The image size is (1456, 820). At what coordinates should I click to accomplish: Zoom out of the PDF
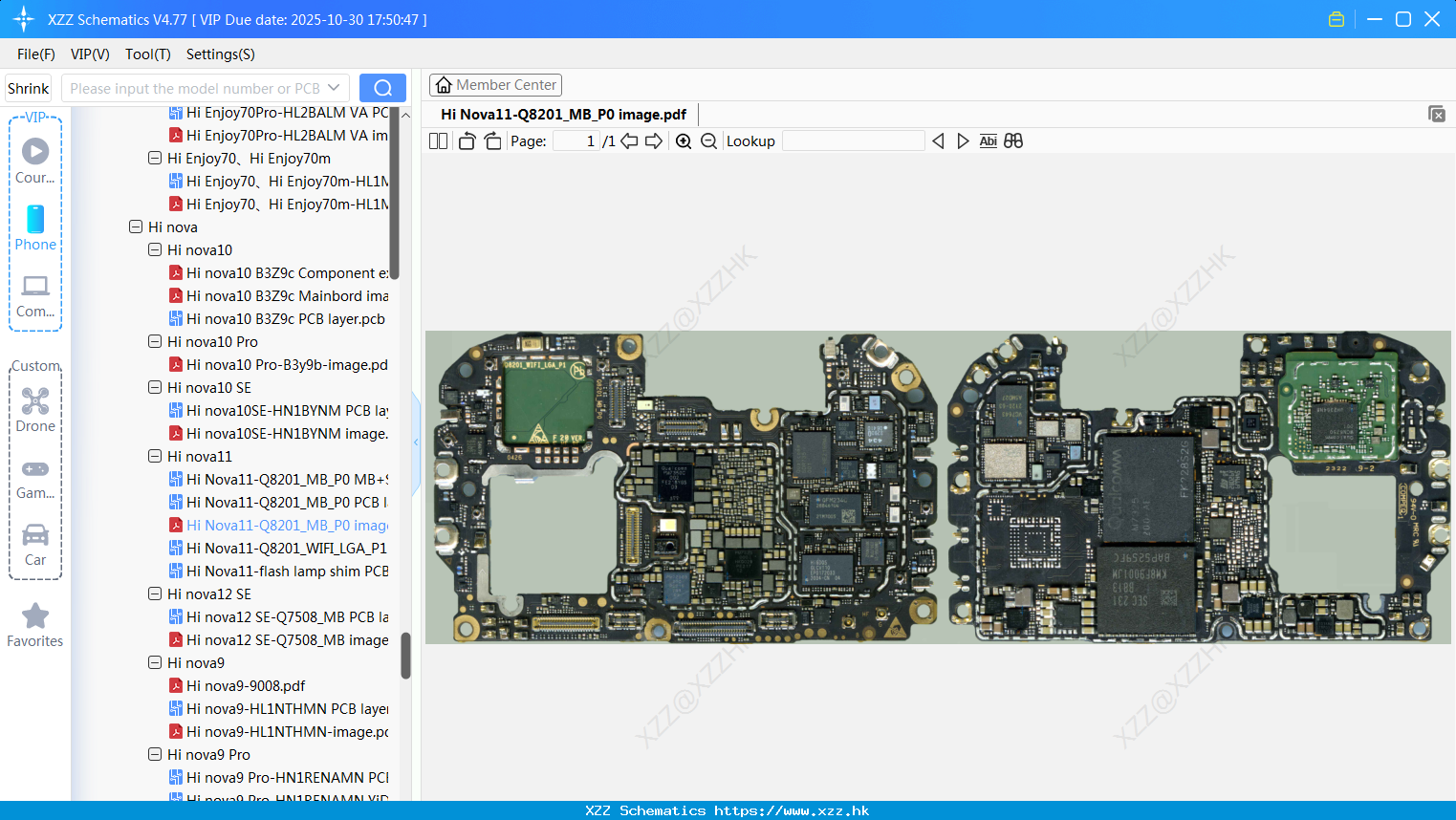click(x=708, y=141)
